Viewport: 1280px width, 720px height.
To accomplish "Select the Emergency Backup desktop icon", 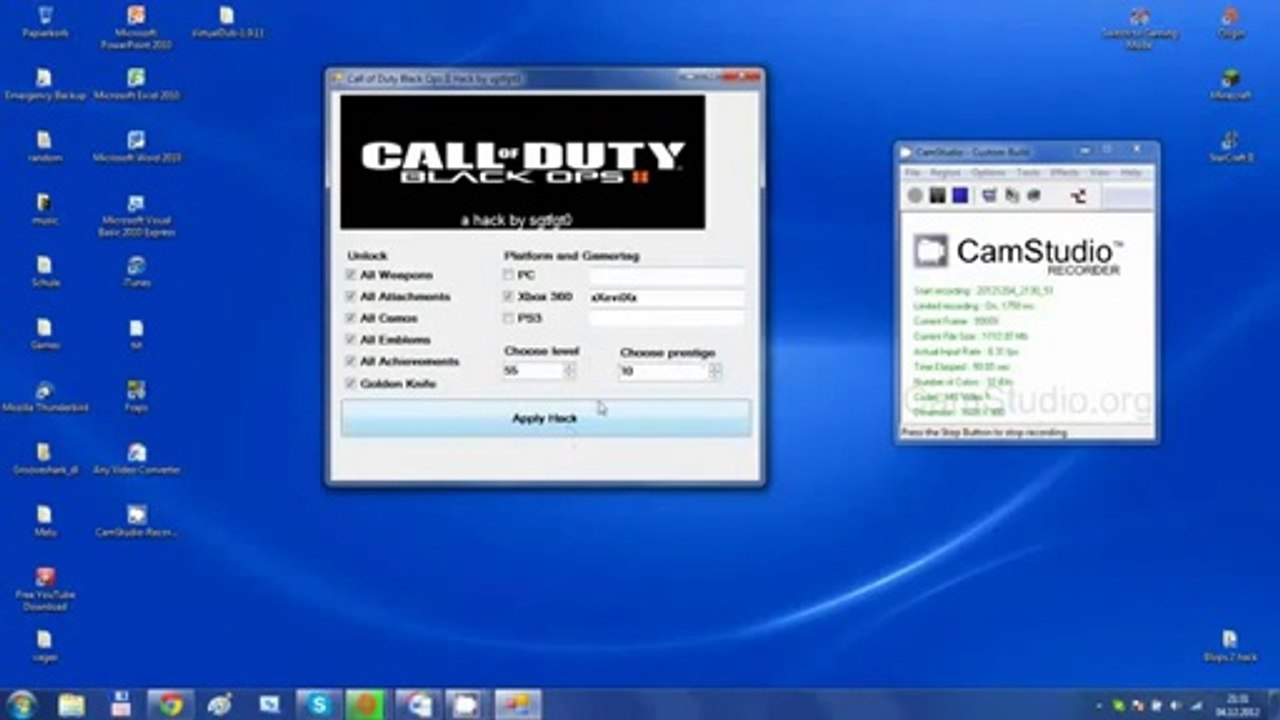I will click(x=45, y=84).
